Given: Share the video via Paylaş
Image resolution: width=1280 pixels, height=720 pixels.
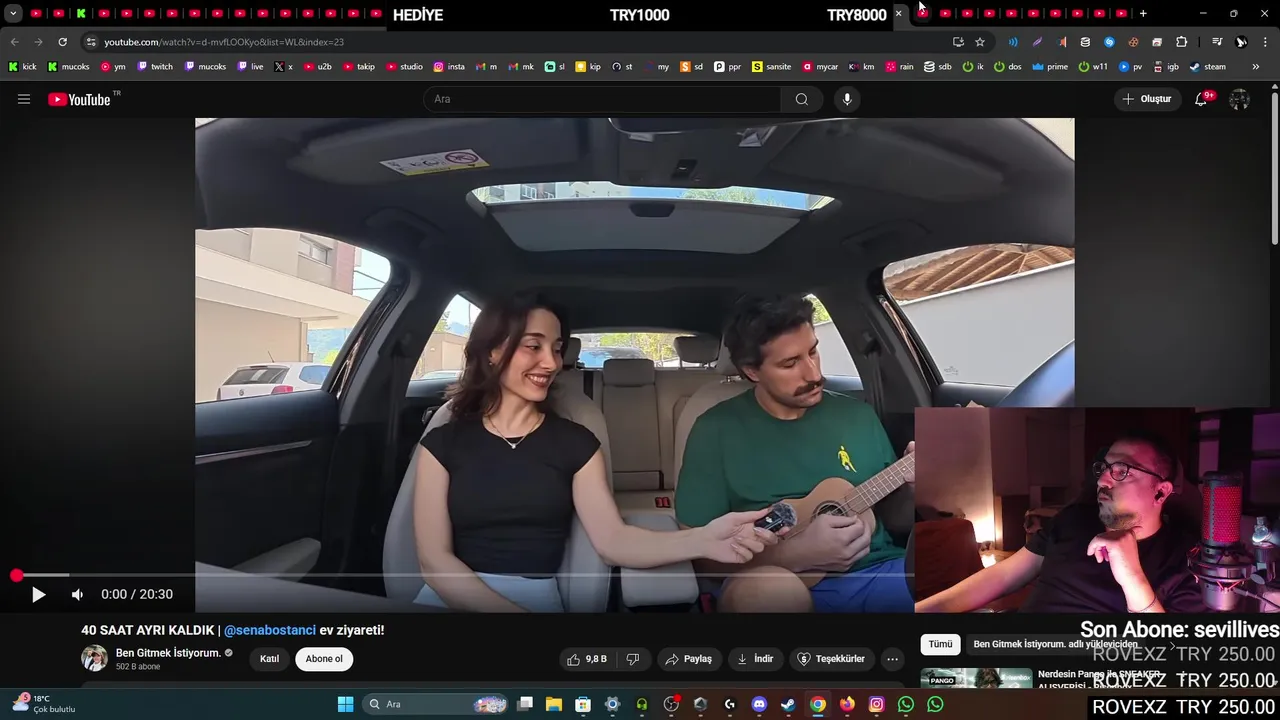Looking at the screenshot, I should tap(688, 659).
